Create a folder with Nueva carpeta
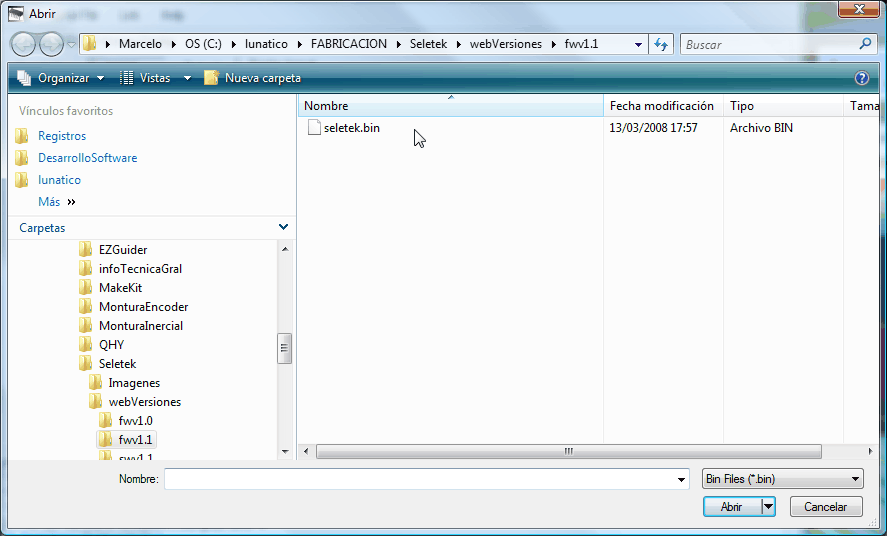Image resolution: width=887 pixels, height=536 pixels. click(x=252, y=78)
